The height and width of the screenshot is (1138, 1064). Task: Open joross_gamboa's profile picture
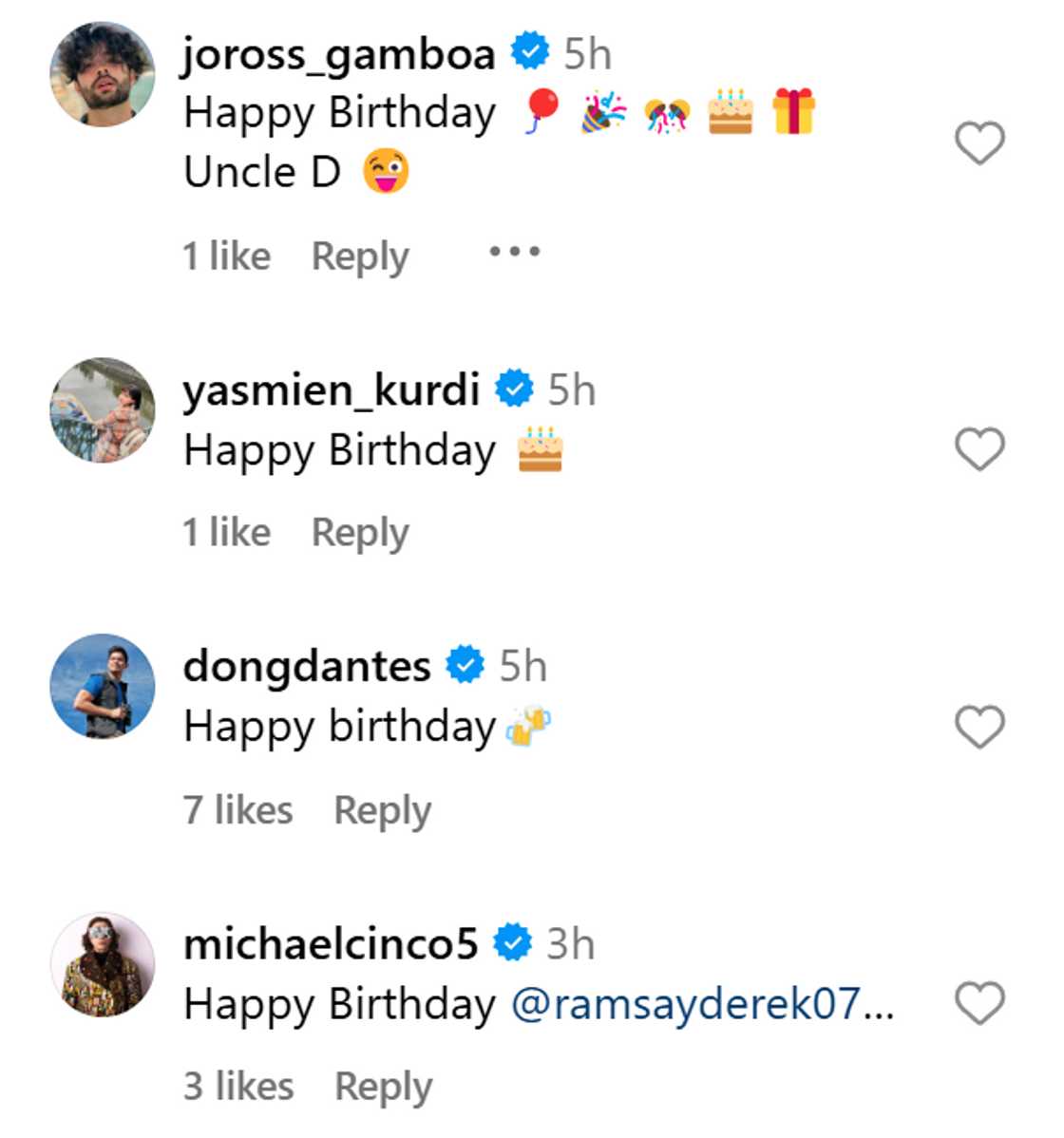point(102,74)
